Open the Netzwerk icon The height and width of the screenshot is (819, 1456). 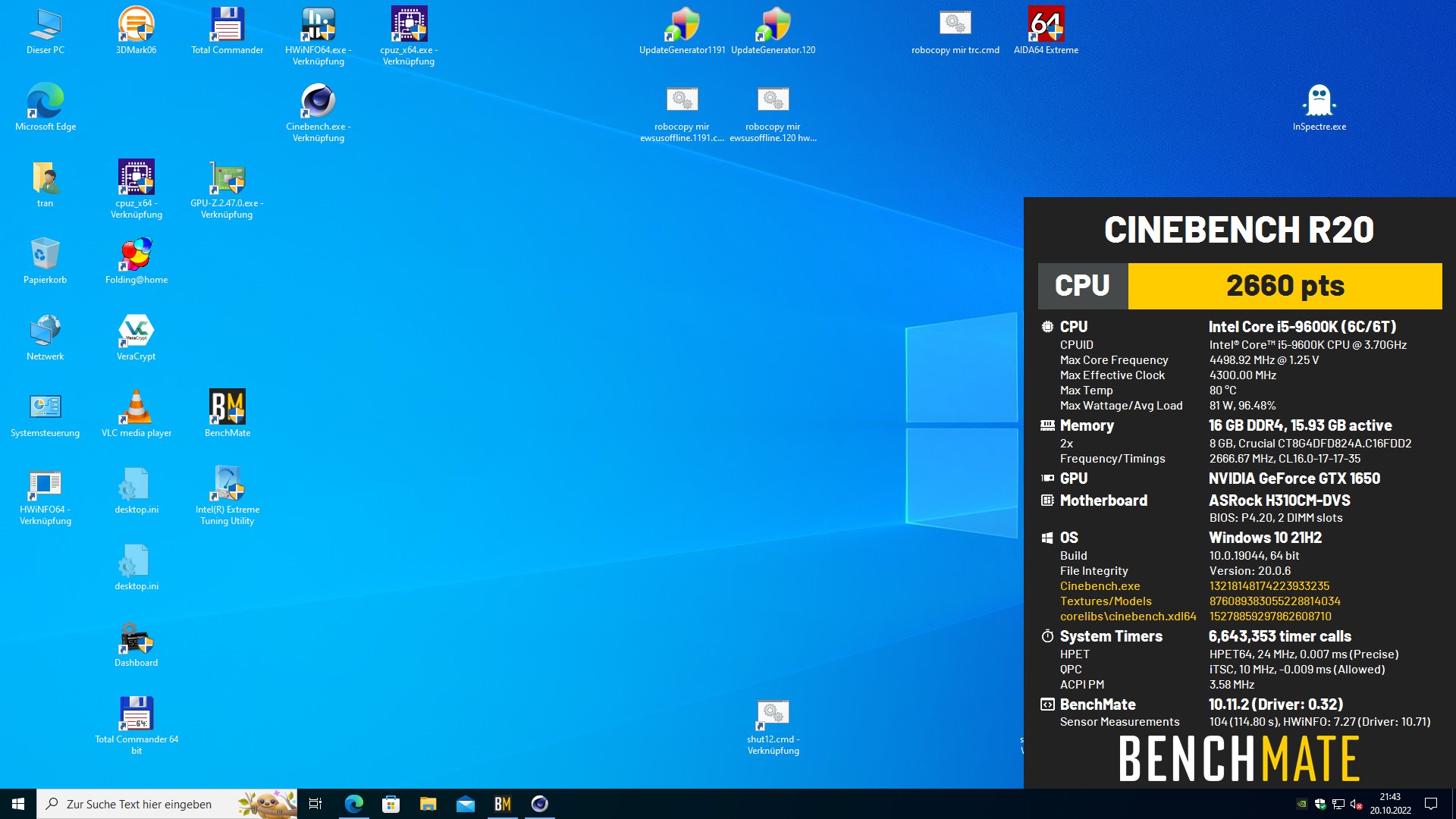tap(45, 337)
